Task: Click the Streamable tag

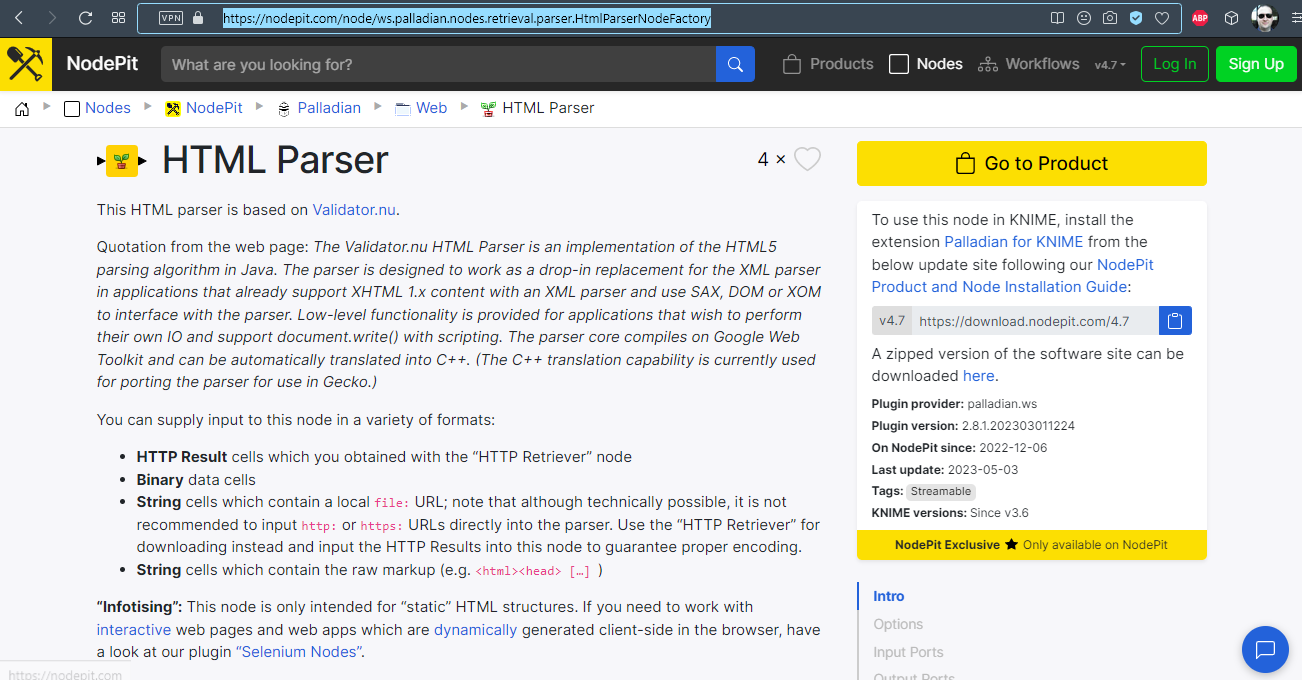Action: pos(941,491)
